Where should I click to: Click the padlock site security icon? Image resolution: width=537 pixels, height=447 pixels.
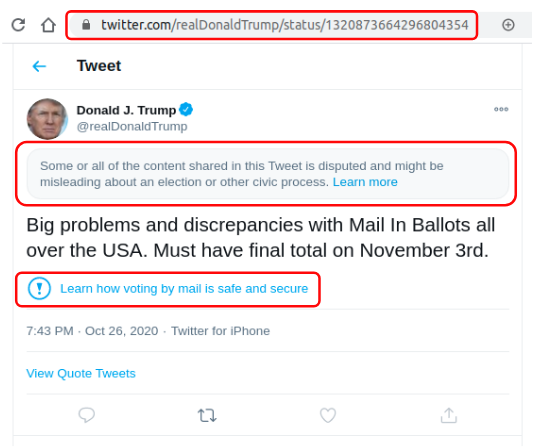click(86, 25)
